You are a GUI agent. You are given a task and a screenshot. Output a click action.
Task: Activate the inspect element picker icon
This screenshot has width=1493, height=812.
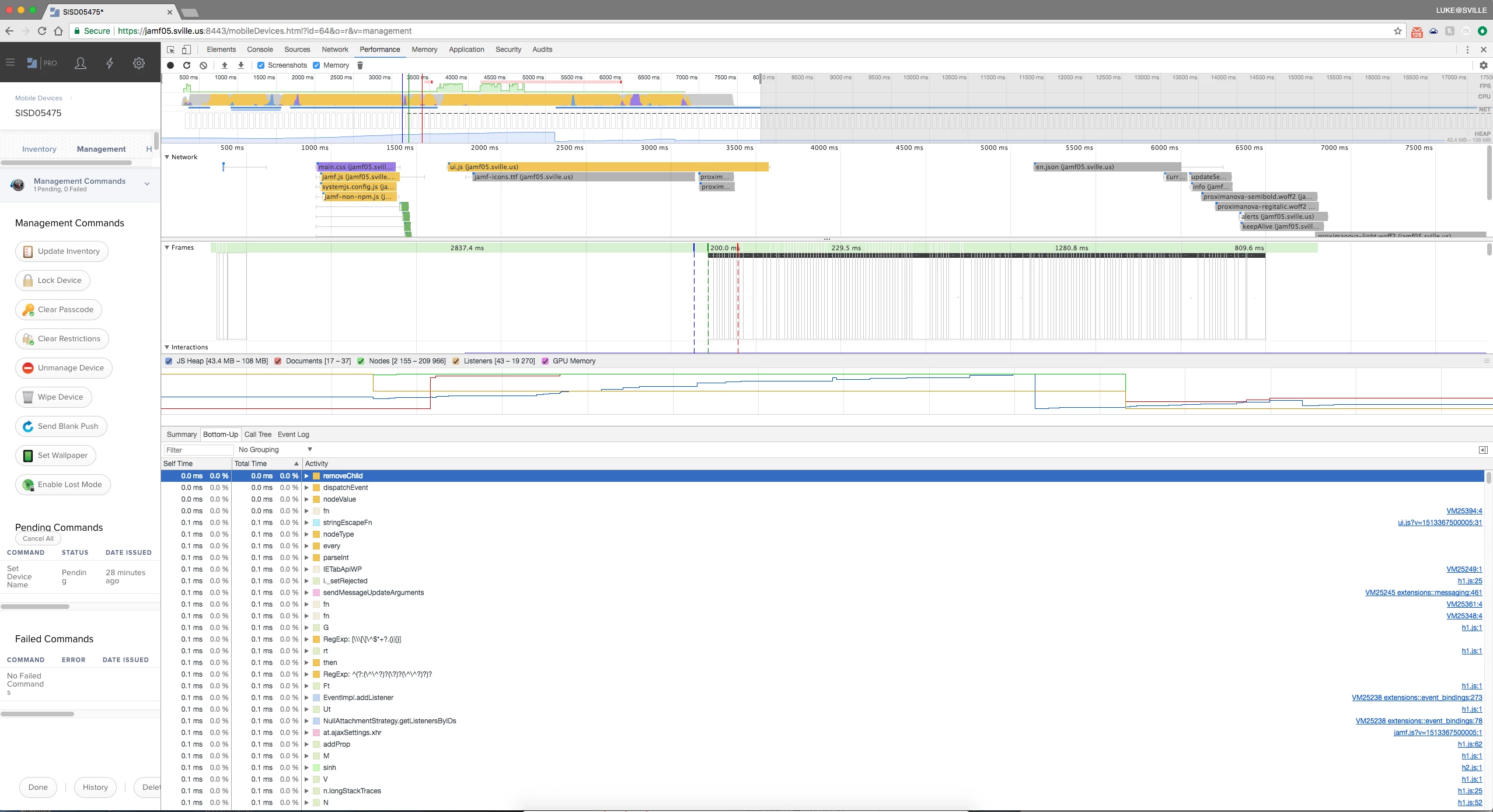(x=171, y=50)
